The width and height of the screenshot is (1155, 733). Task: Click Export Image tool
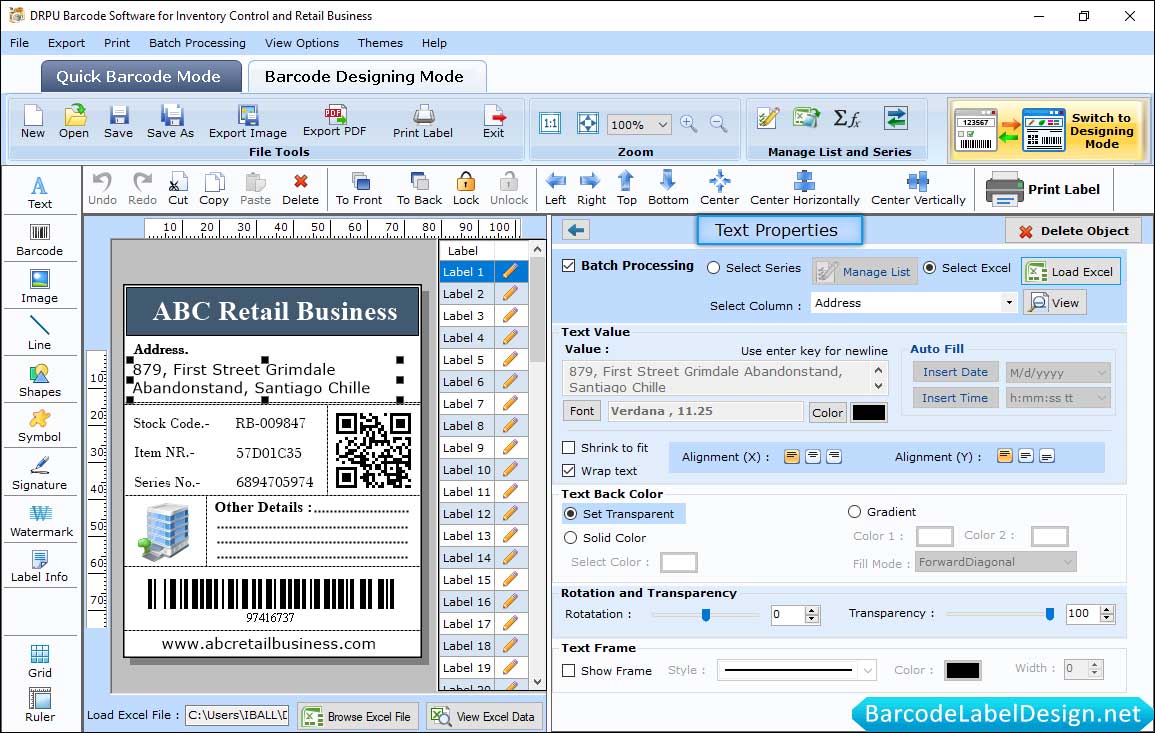pyautogui.click(x=248, y=122)
